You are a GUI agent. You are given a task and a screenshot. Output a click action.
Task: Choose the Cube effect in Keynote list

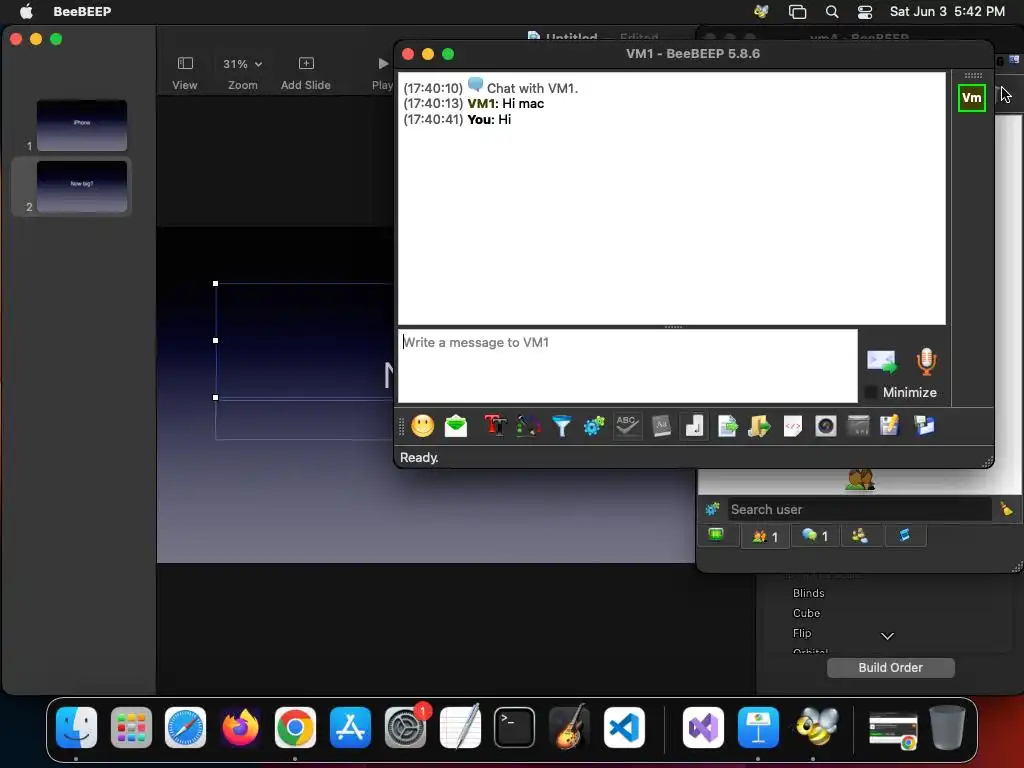pyautogui.click(x=806, y=613)
